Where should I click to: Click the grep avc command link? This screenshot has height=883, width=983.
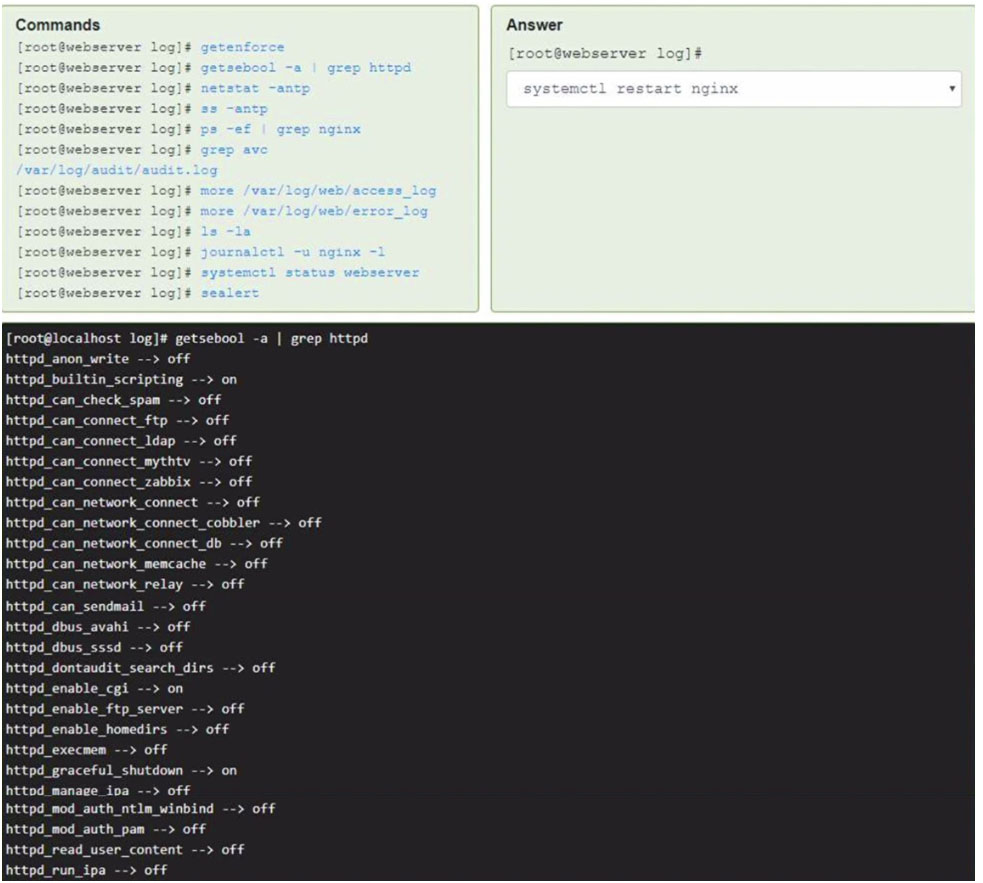(x=234, y=150)
